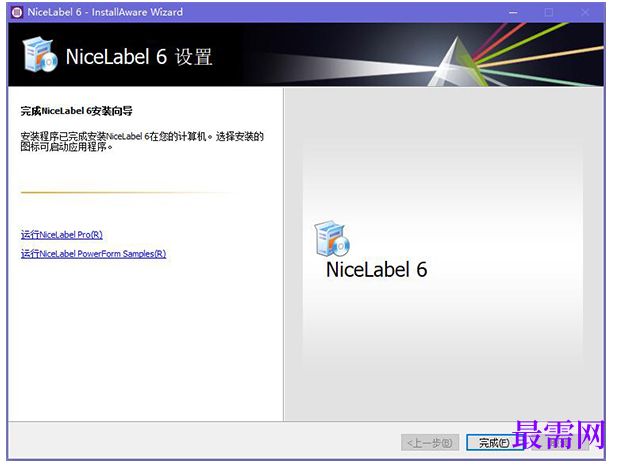This screenshot has width=624, height=466.
Task: Click the NiceLabel 6 box icon in right panel
Action: (332, 238)
